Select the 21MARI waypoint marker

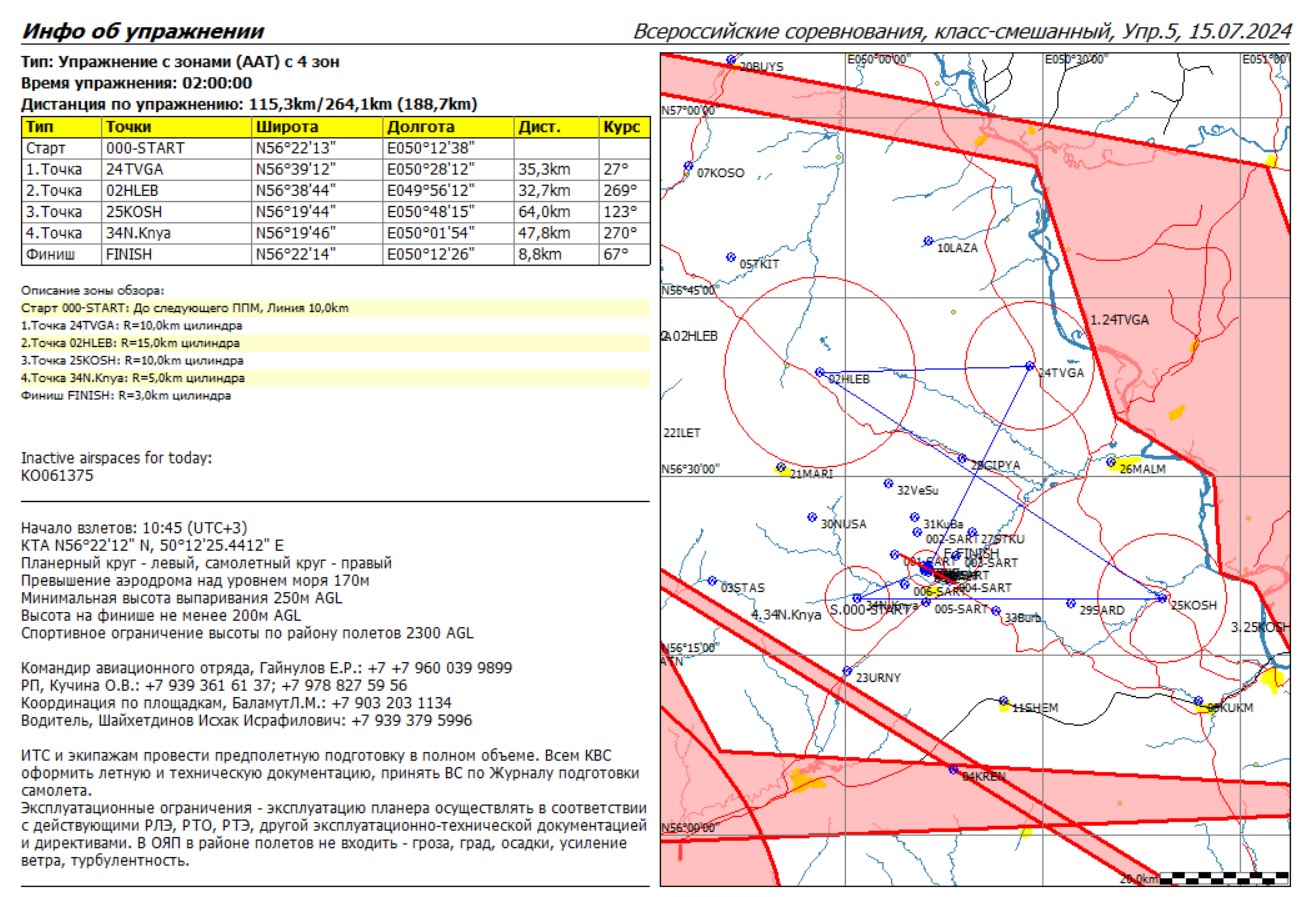click(780, 467)
